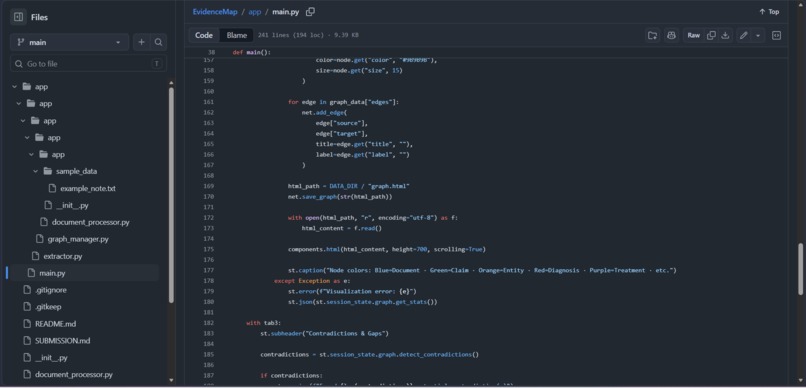The image size is (806, 388).
Task: Click the sticky 'def main():' header line
Action: coord(251,52)
